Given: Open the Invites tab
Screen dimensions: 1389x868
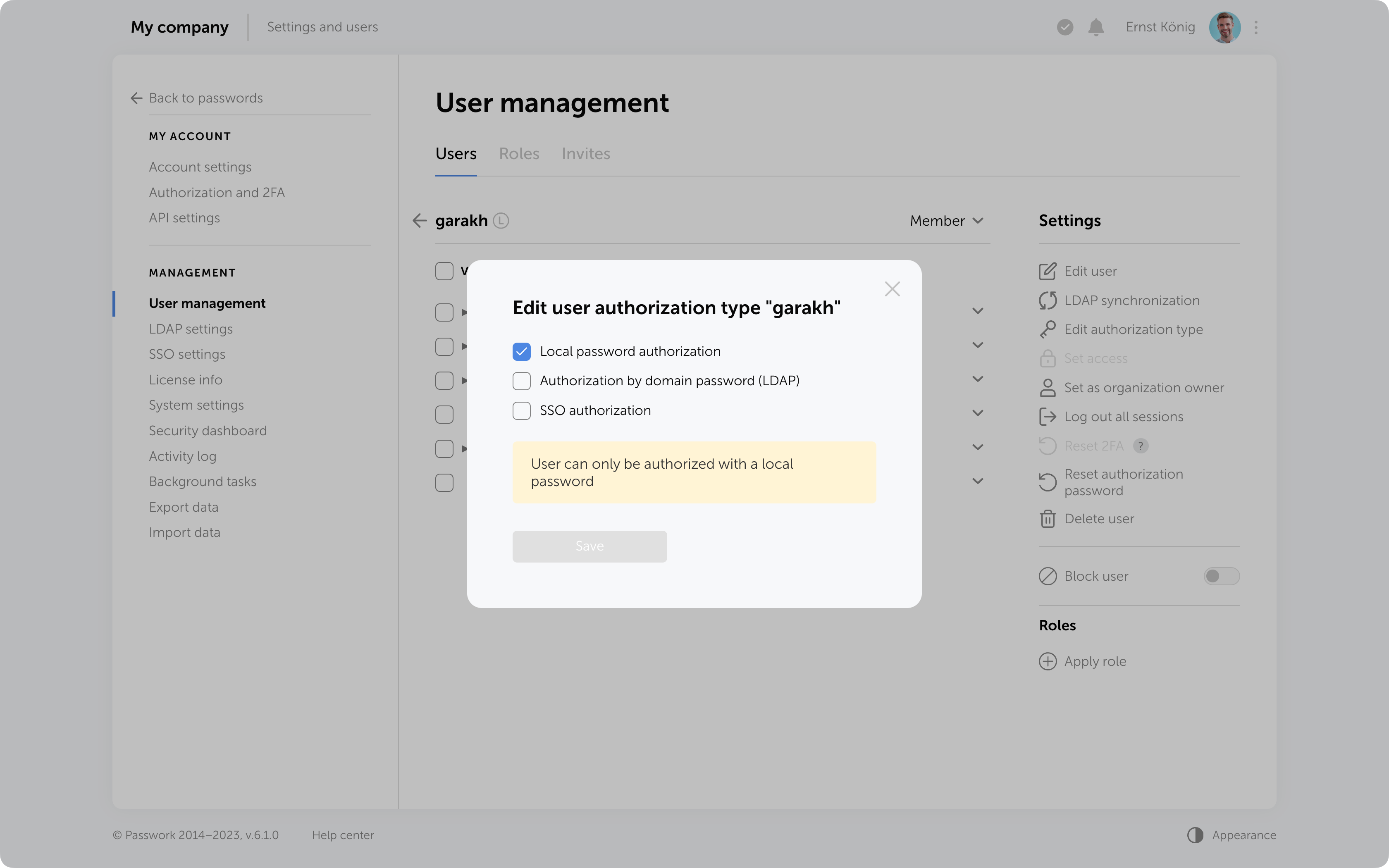Looking at the screenshot, I should [585, 153].
